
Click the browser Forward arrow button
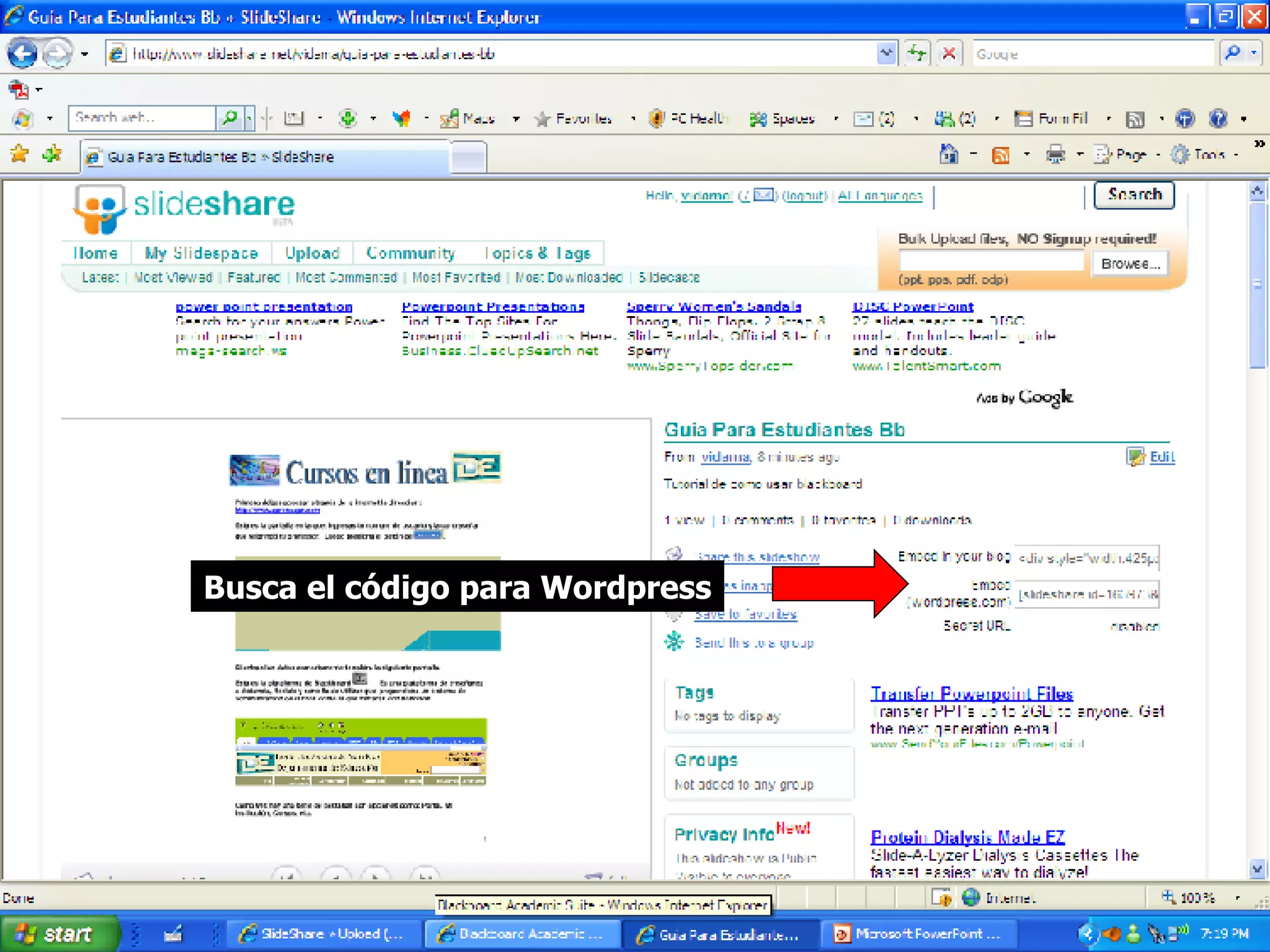click(x=57, y=54)
